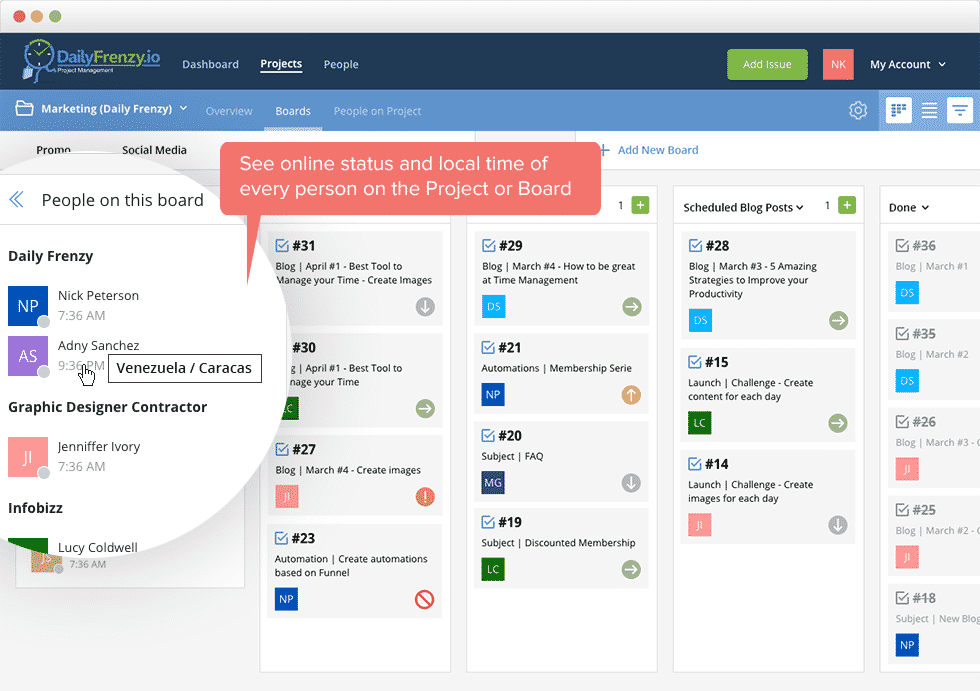The image size is (980, 691).
Task: Click low priority arrow on issue #20
Action: pos(631,483)
